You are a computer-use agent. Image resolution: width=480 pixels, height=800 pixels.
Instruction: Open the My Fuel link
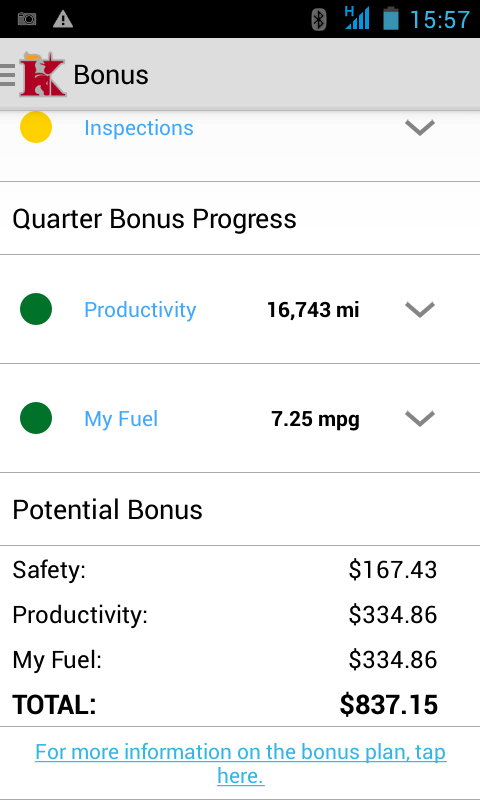121,419
